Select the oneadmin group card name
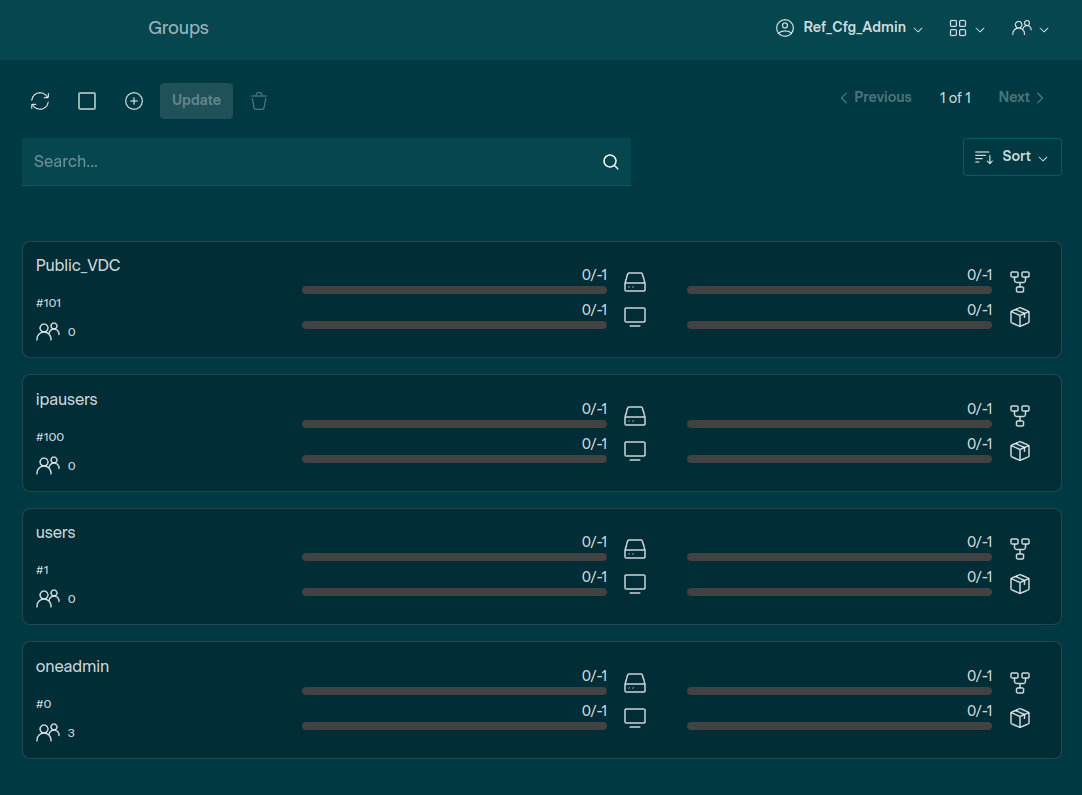The image size is (1082, 795). coord(72,667)
